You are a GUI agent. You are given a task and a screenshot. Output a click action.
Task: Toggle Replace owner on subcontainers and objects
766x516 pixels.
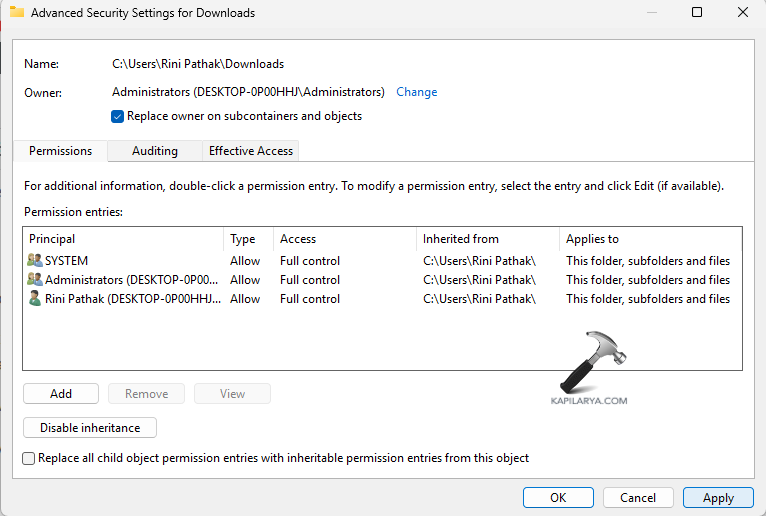[118, 116]
